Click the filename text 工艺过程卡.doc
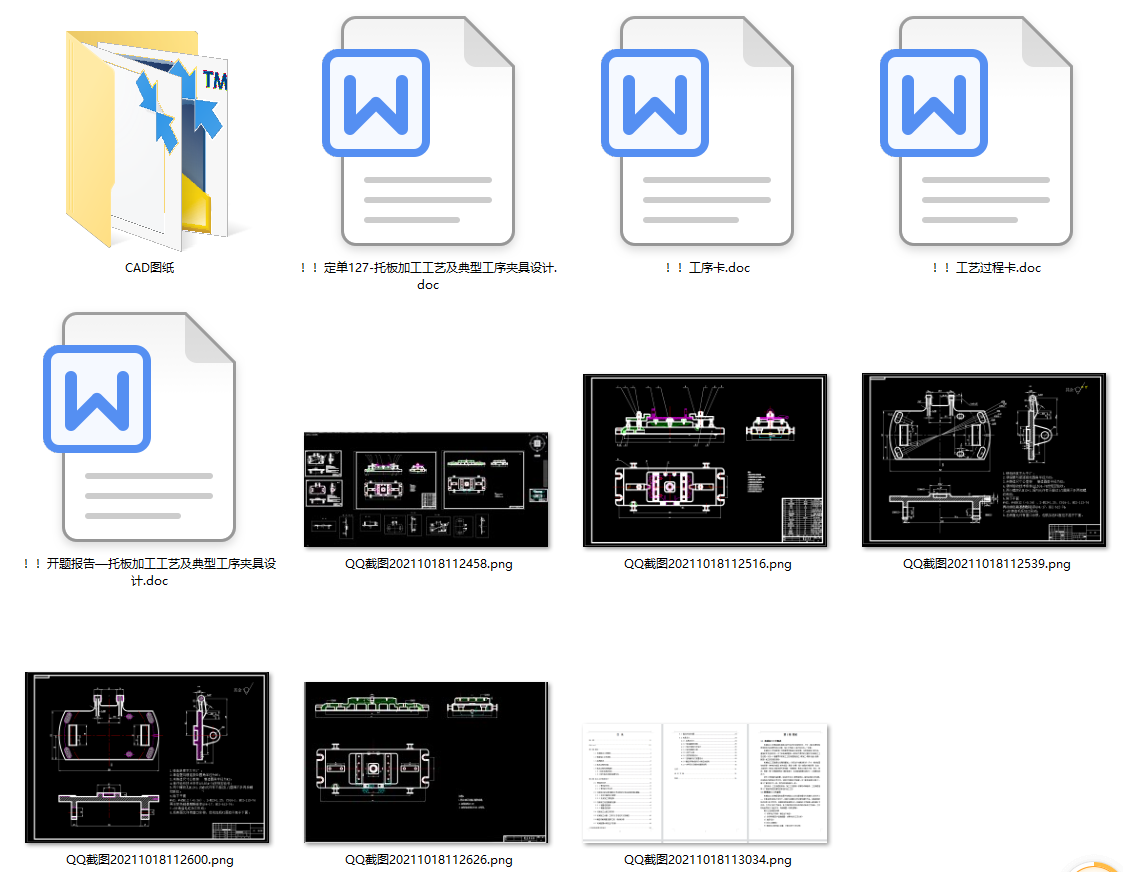Viewport: 1123px width, 872px height. (986, 268)
